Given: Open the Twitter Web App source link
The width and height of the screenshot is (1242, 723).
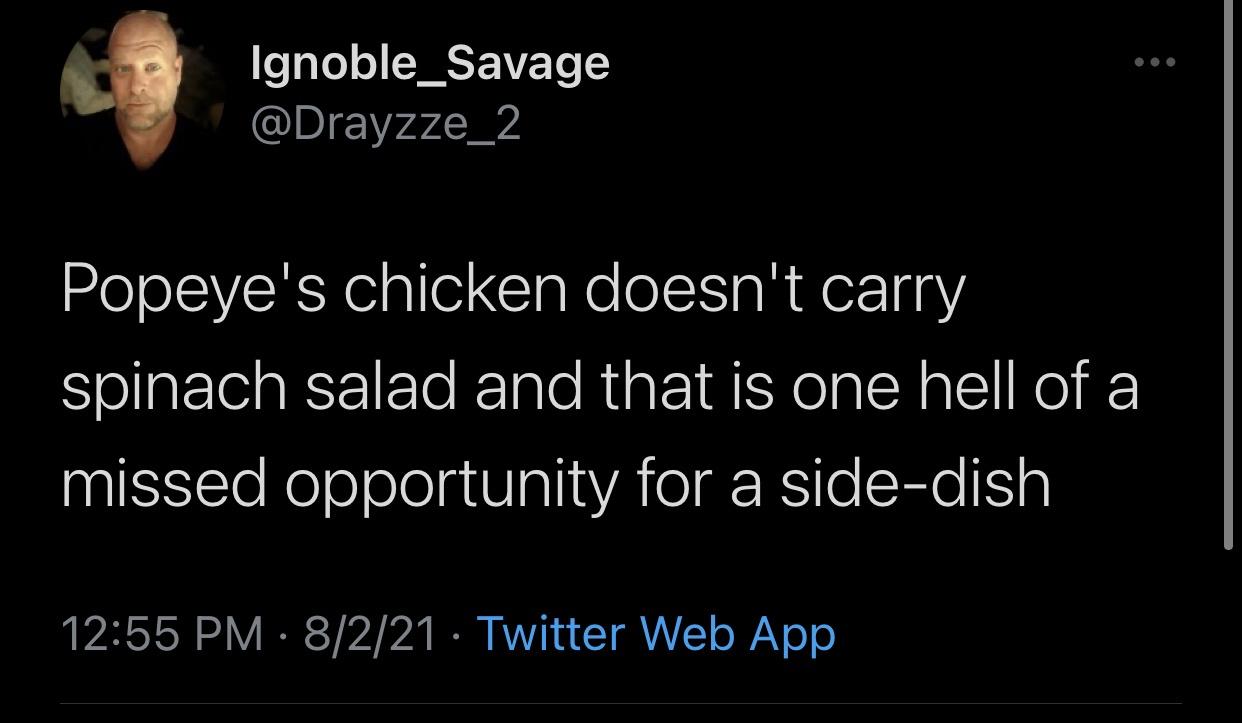Looking at the screenshot, I should (x=655, y=633).
